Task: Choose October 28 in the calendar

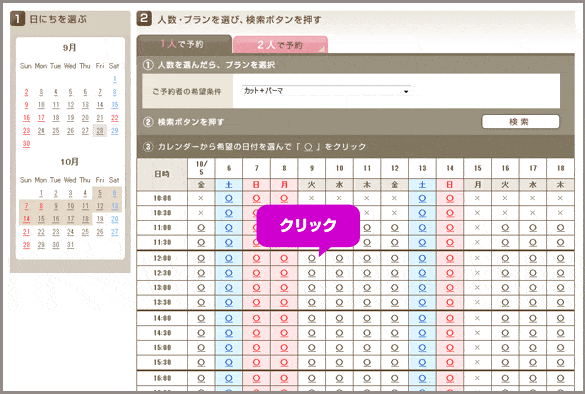Action: [26, 245]
